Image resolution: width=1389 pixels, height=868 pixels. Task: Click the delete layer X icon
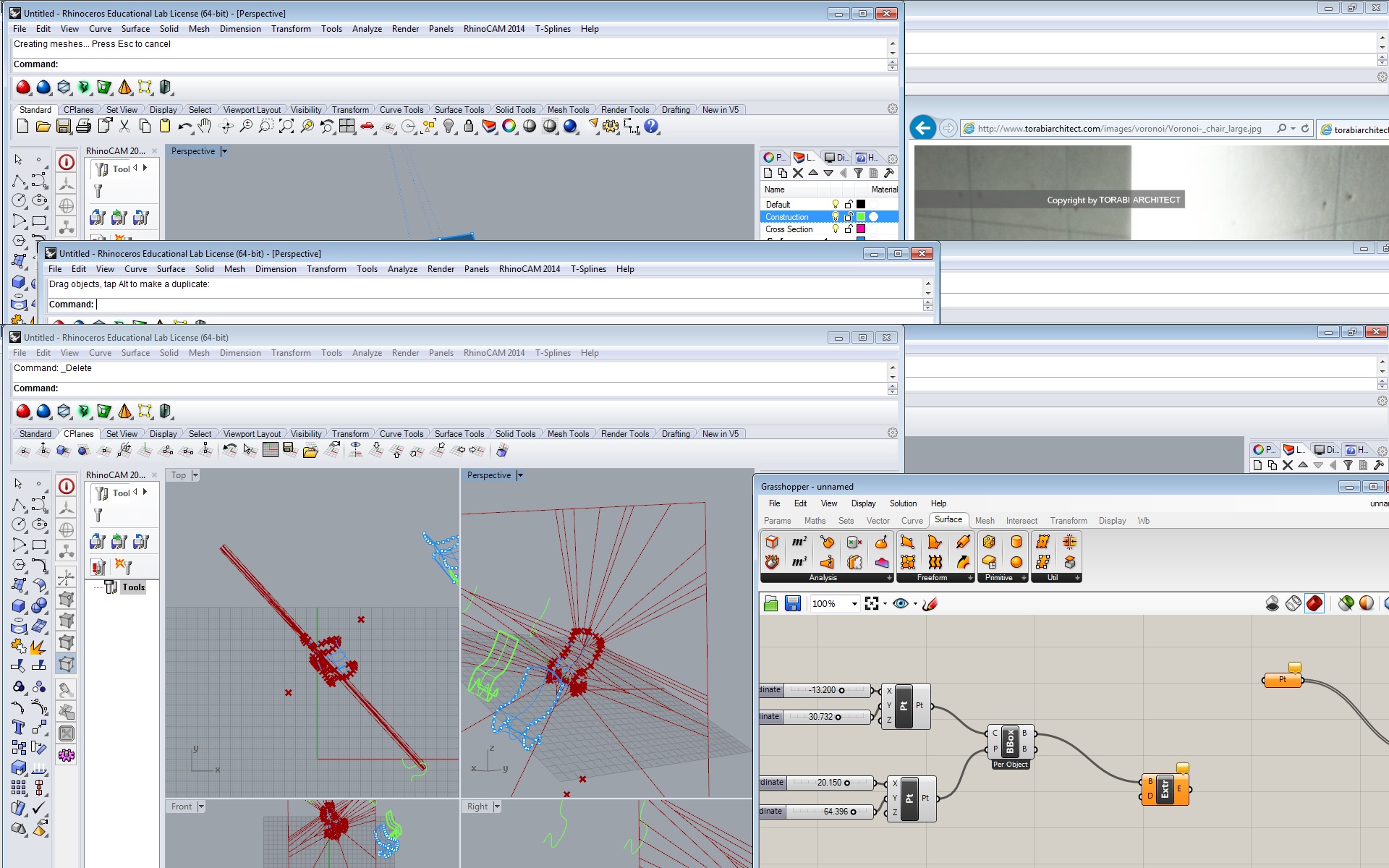[798, 173]
